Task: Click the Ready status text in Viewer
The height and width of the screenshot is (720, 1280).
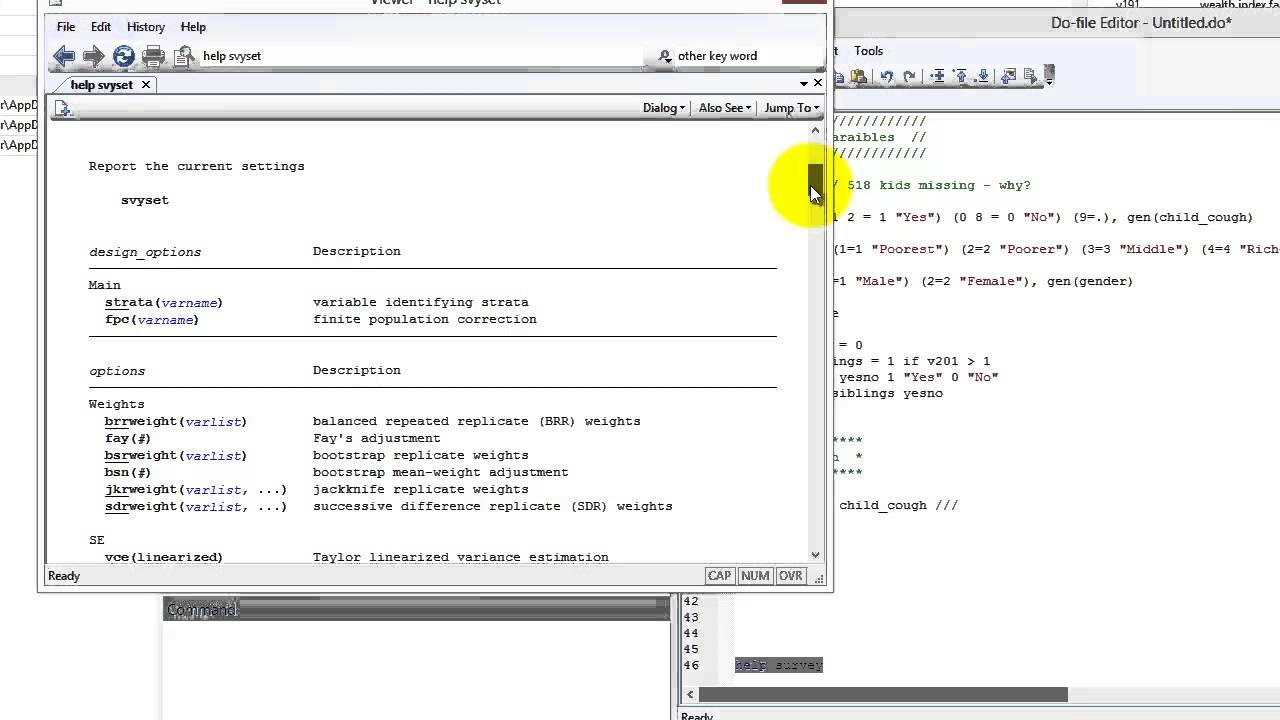Action: coord(64,576)
